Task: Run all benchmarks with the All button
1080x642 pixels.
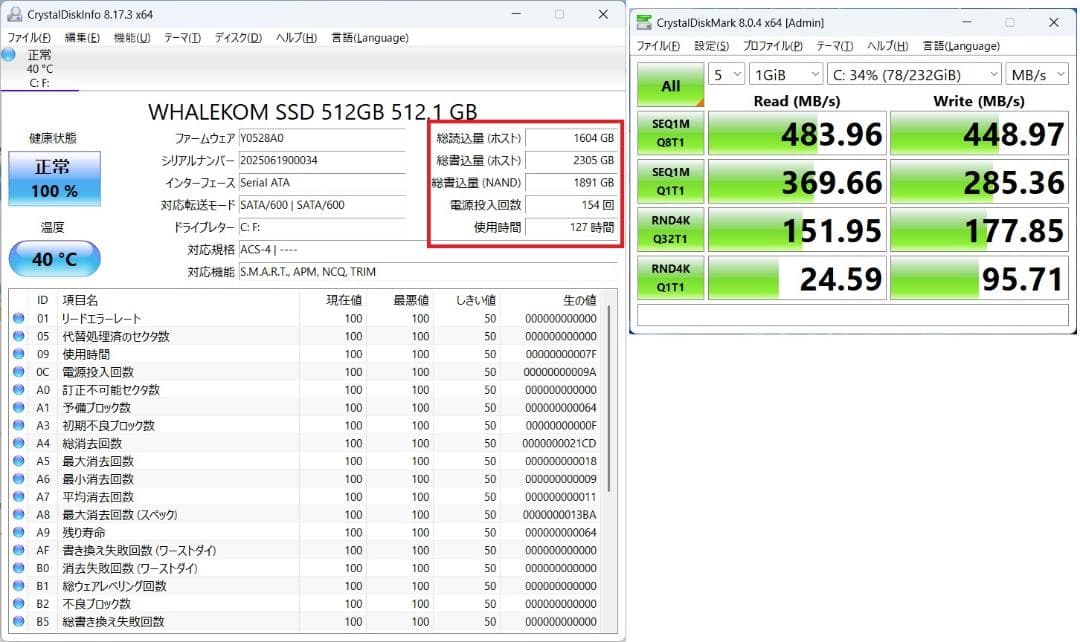Action: [x=670, y=86]
